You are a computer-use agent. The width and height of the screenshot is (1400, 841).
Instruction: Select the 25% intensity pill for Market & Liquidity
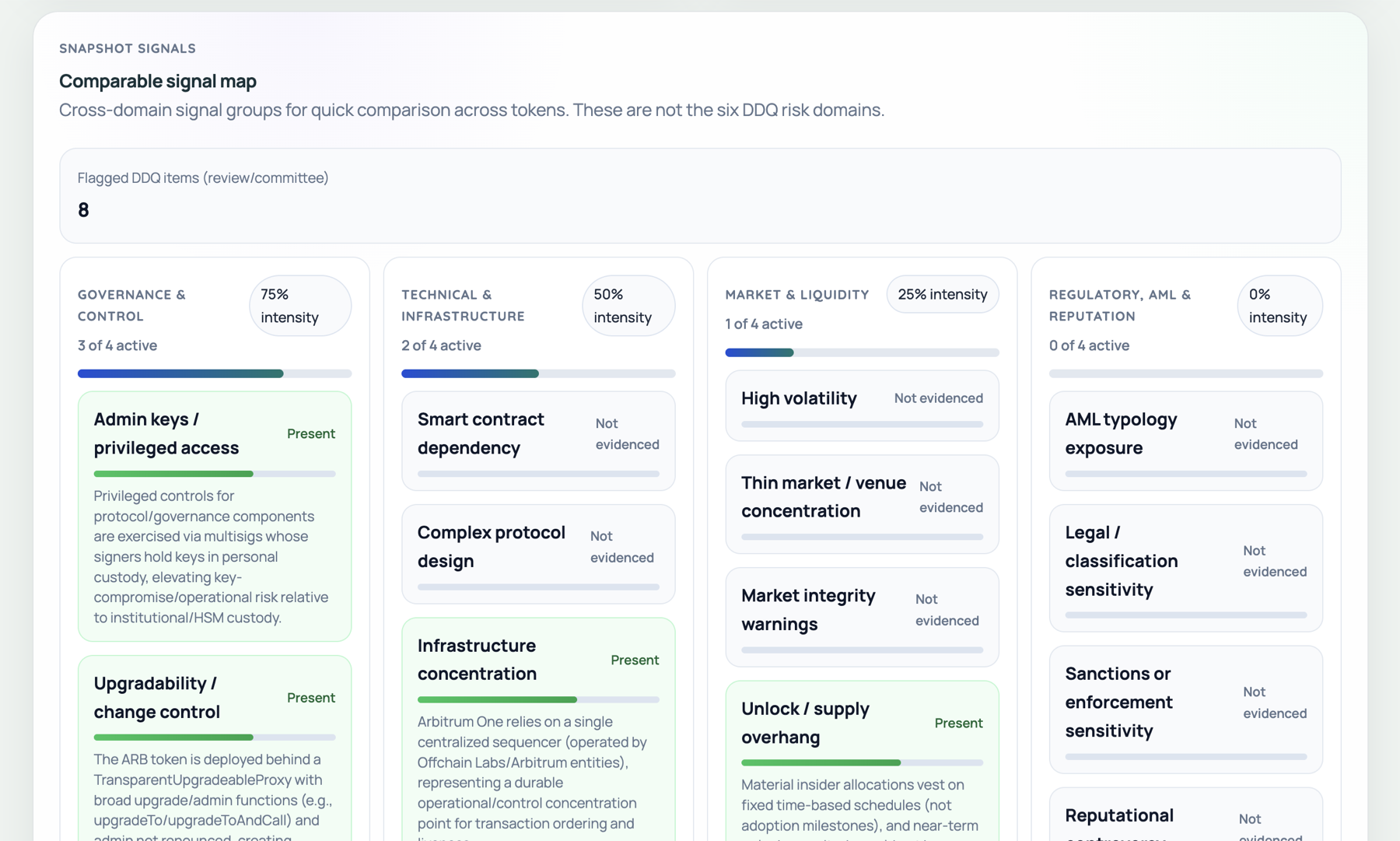942,294
